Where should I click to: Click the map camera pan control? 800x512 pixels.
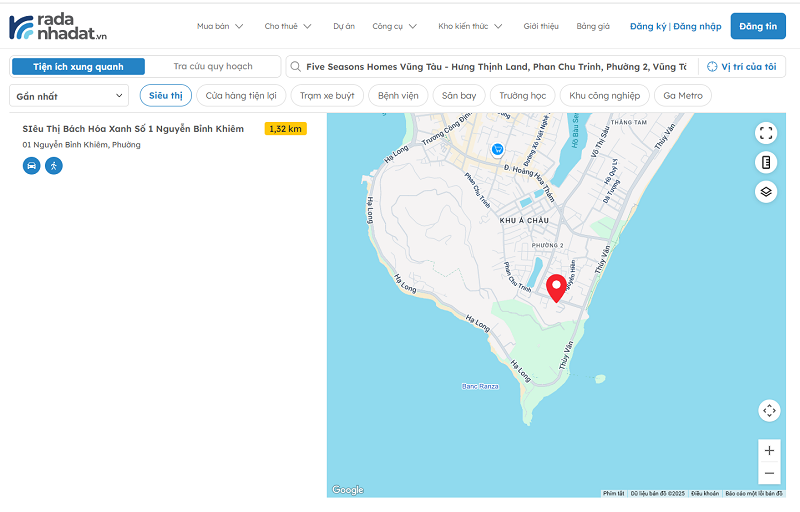point(768,410)
